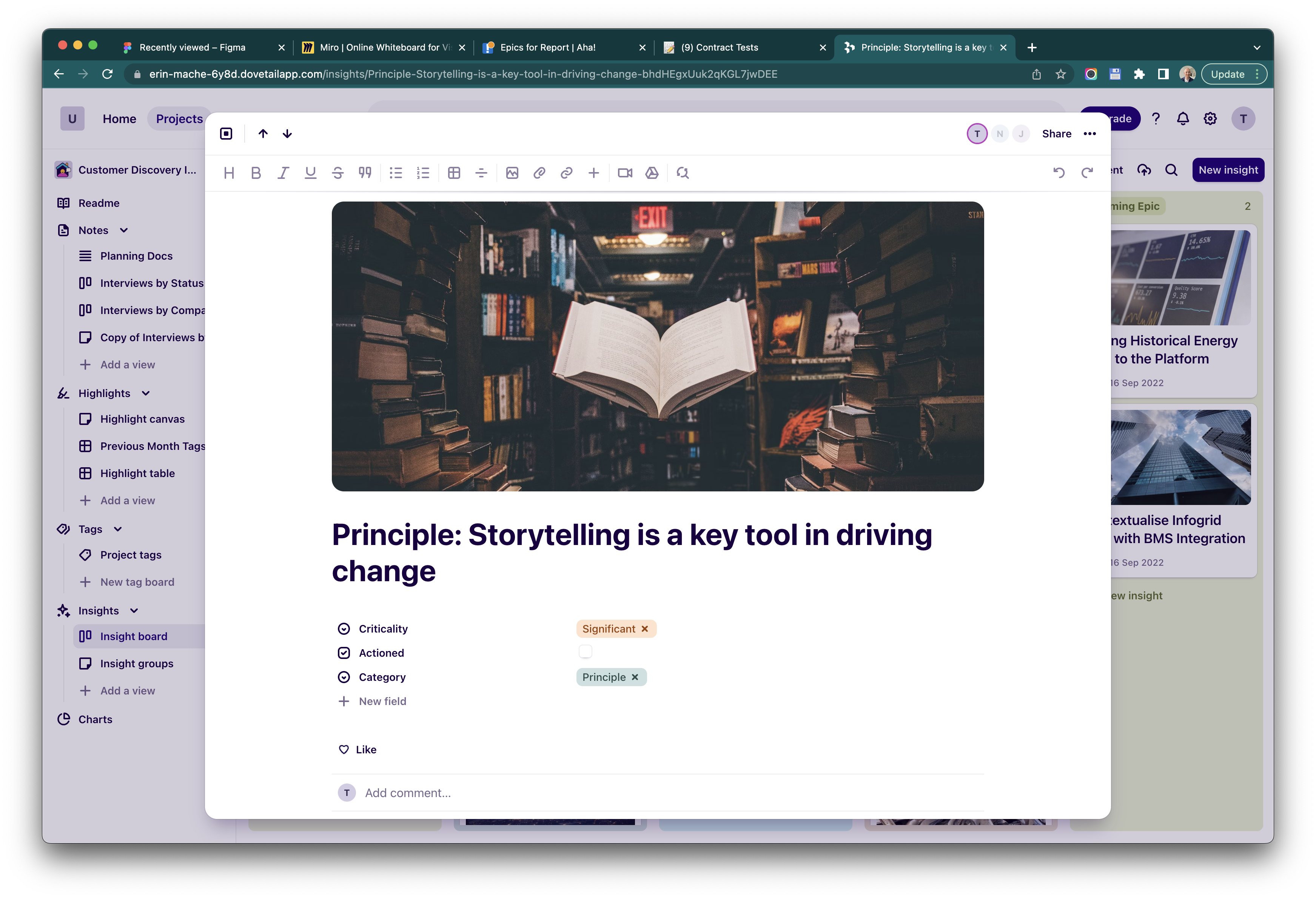Image resolution: width=1316 pixels, height=899 pixels.
Task: Toggle underline formatting in editor toolbar
Action: tap(310, 173)
